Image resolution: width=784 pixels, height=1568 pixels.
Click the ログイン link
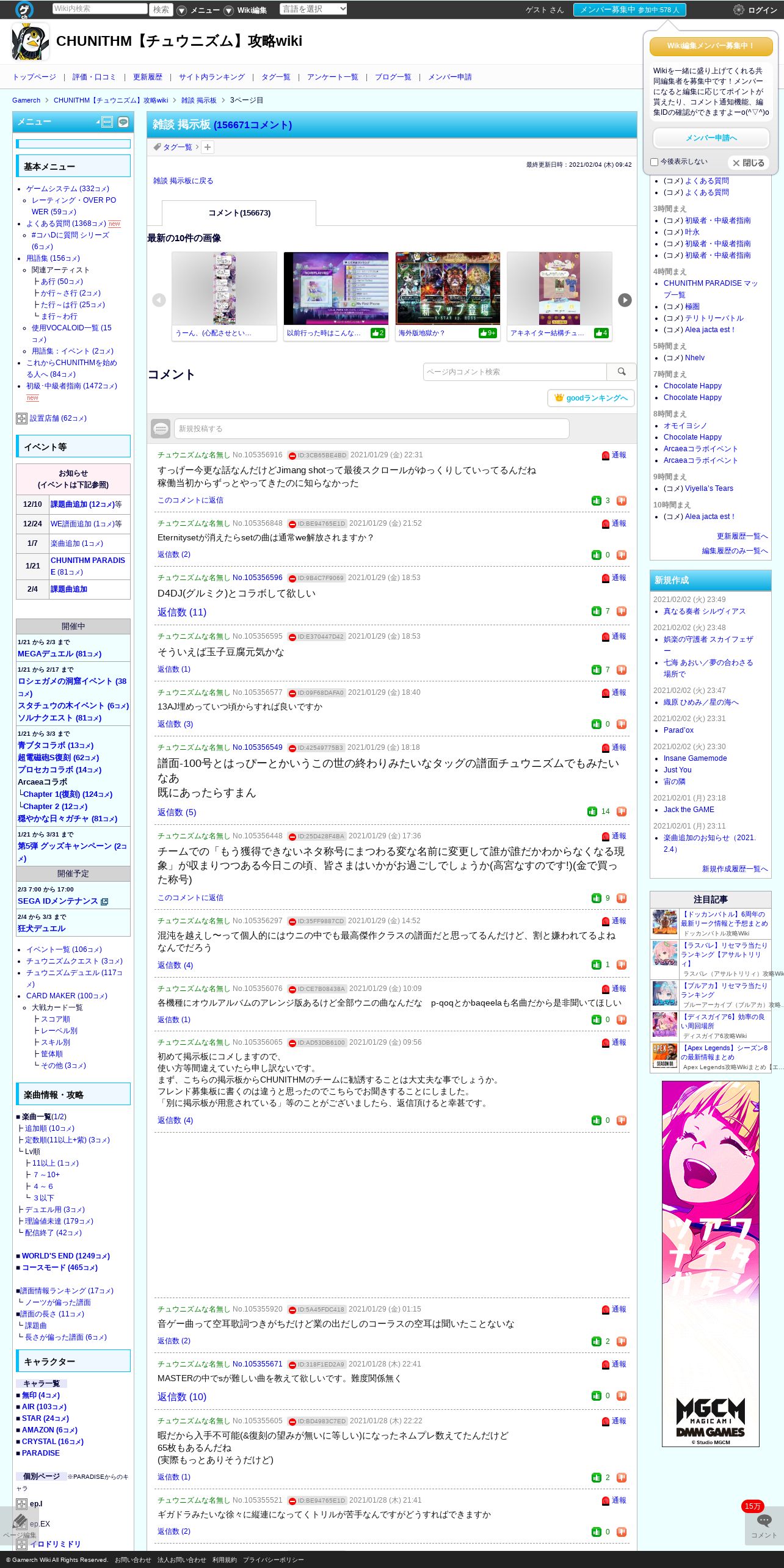click(763, 10)
